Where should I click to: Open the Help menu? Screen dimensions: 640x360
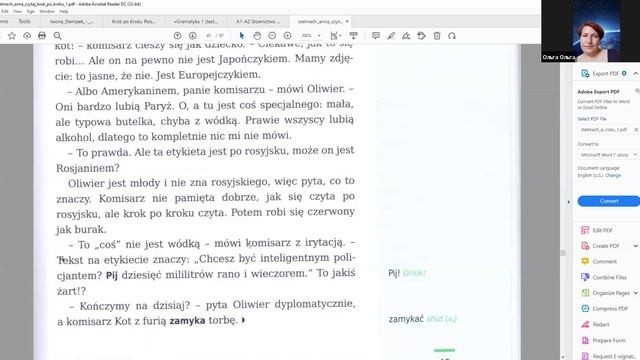coord(64,11)
